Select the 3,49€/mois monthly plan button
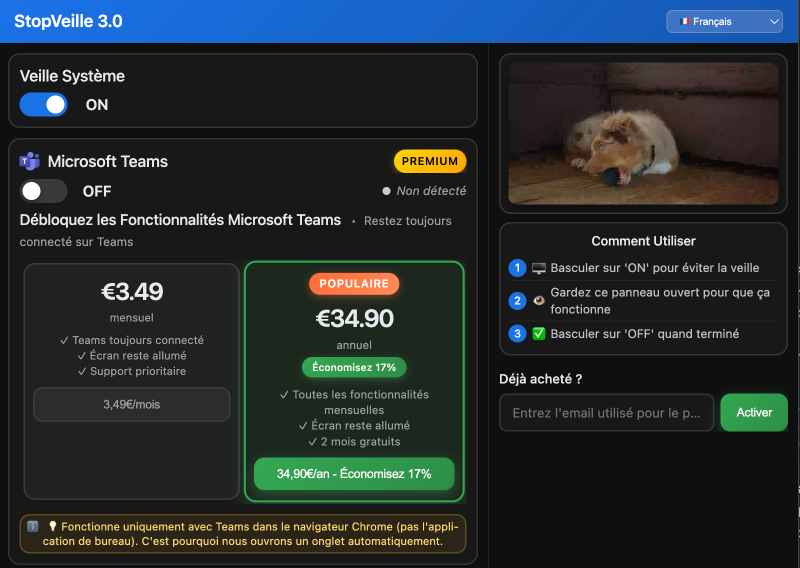 [x=132, y=405]
